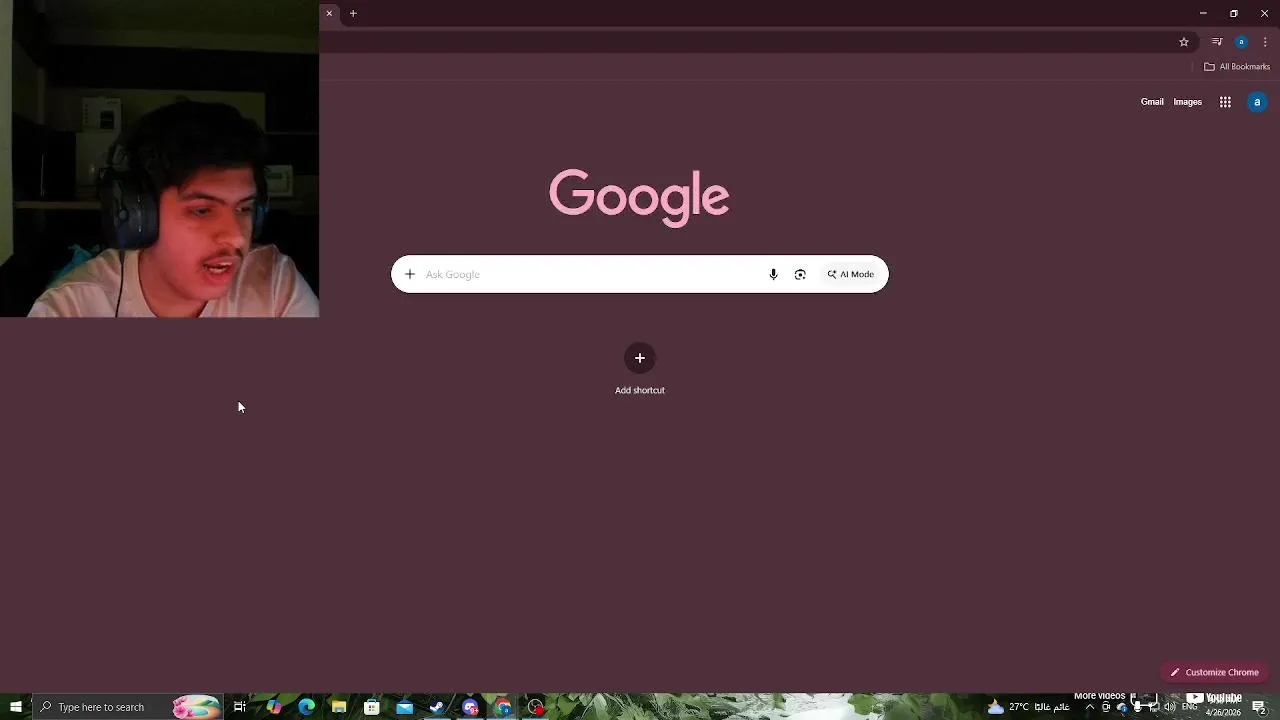Open the Google apps grid launcher
This screenshot has width=1280, height=720.
[x=1225, y=102]
